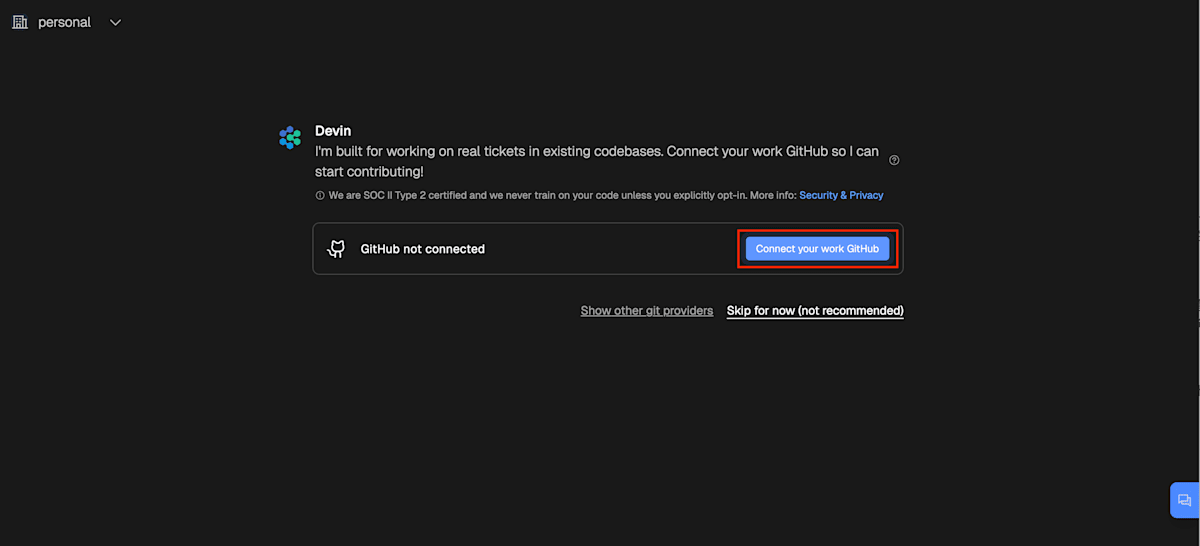
Task: Skip for now (not recommended)
Action: [x=815, y=311]
